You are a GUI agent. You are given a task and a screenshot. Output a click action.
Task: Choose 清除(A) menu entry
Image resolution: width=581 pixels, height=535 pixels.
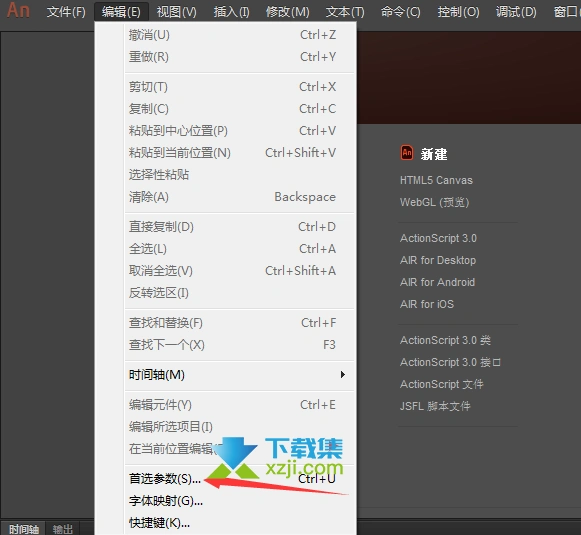pos(239,197)
